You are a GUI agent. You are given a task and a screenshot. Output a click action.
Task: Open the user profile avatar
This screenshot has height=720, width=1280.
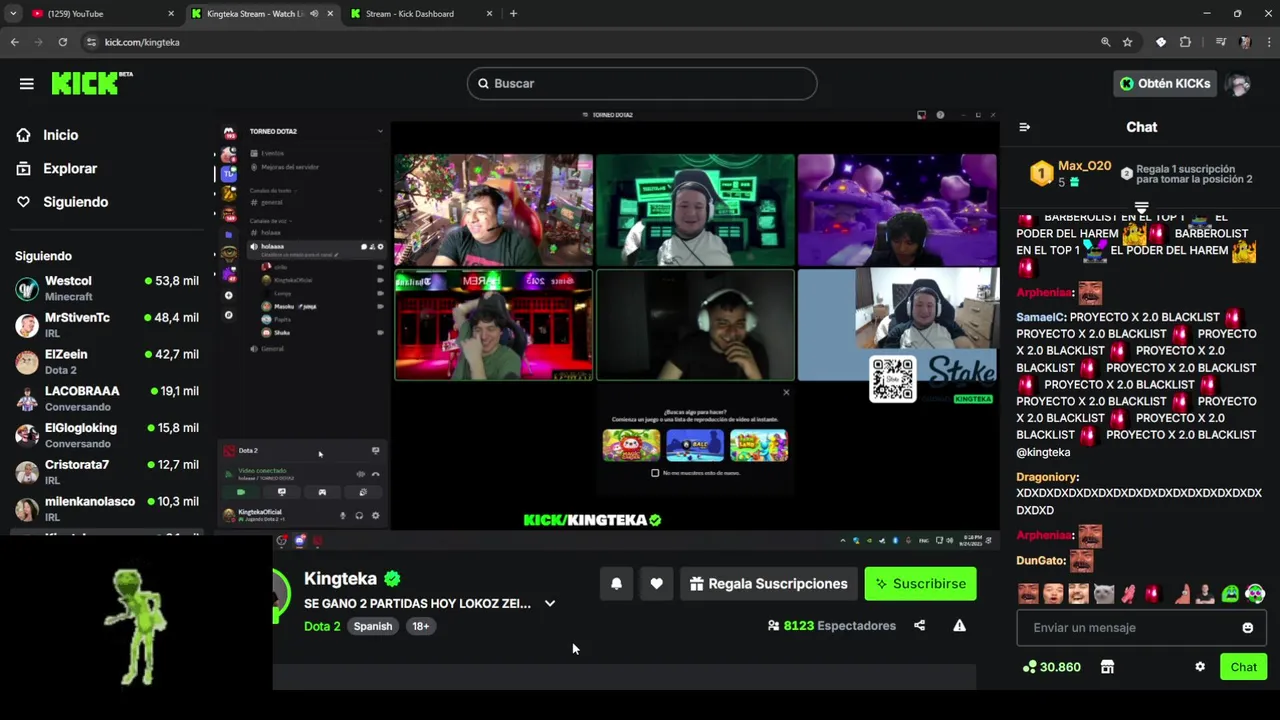1239,84
